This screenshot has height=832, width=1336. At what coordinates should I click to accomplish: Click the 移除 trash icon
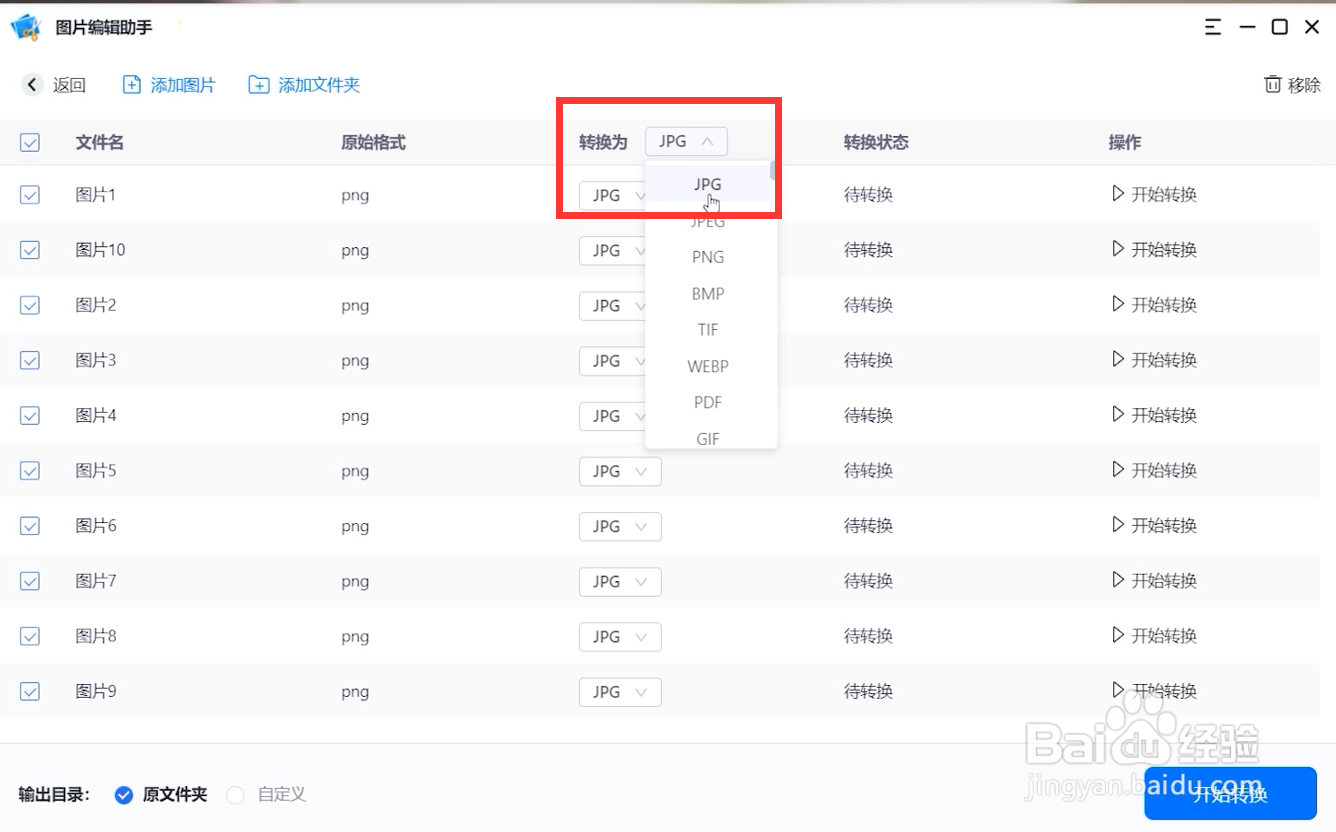[1273, 85]
